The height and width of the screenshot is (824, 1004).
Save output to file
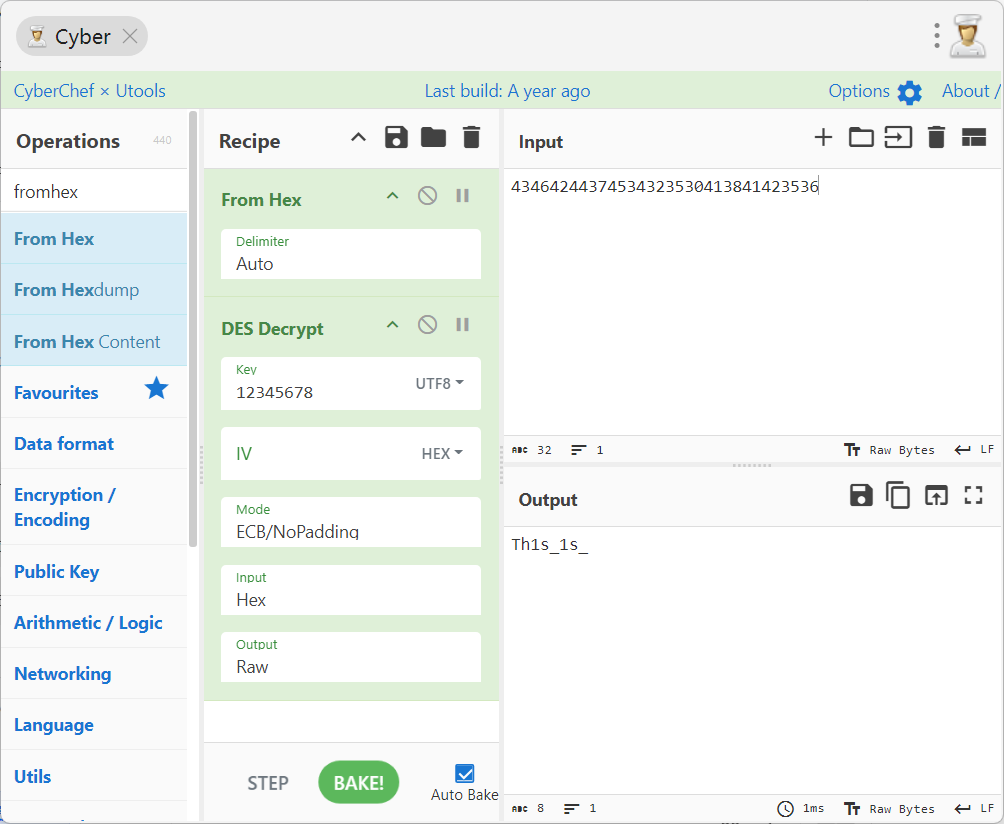click(x=861, y=496)
